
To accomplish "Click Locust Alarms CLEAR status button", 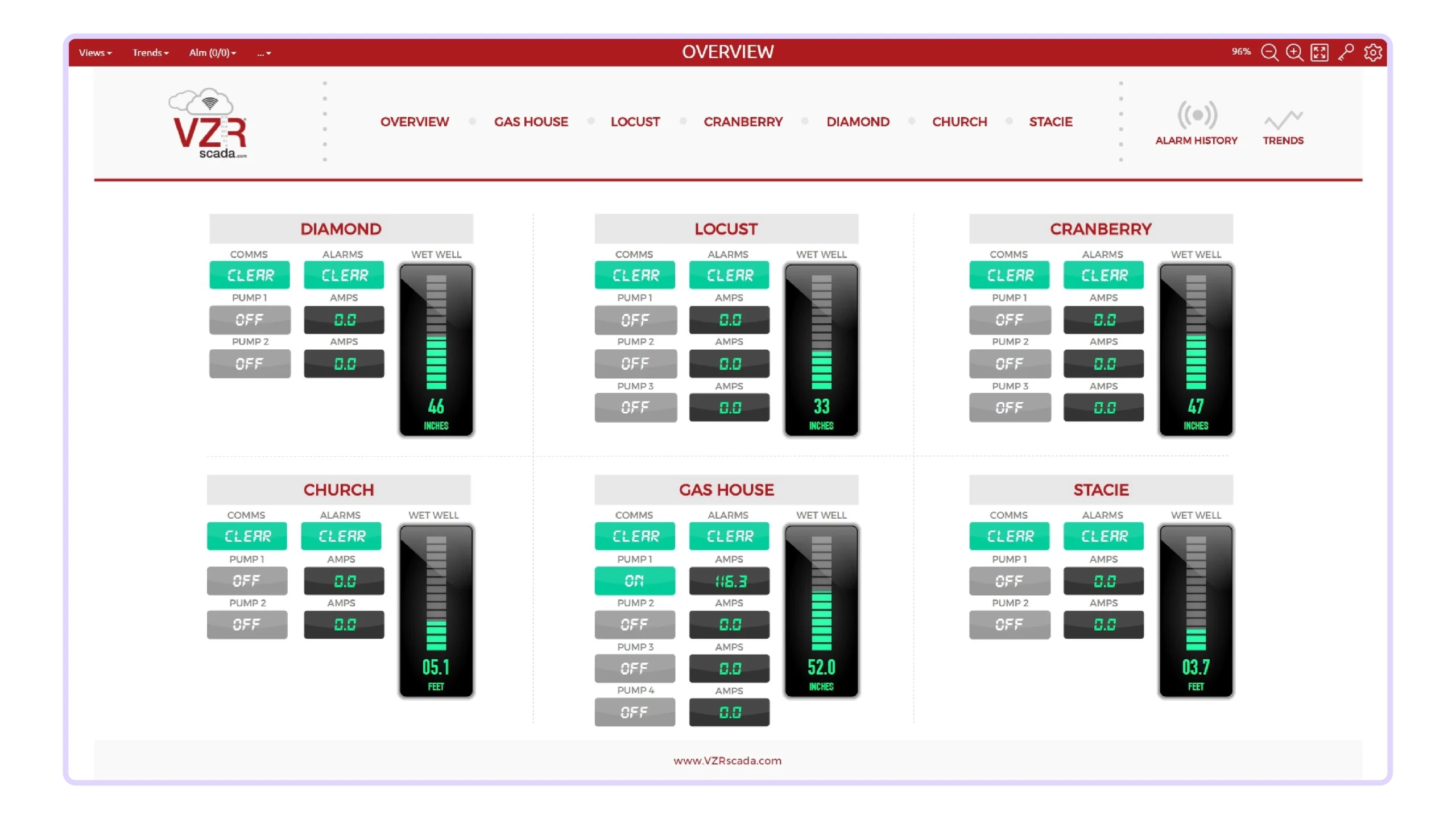I will (x=729, y=275).
